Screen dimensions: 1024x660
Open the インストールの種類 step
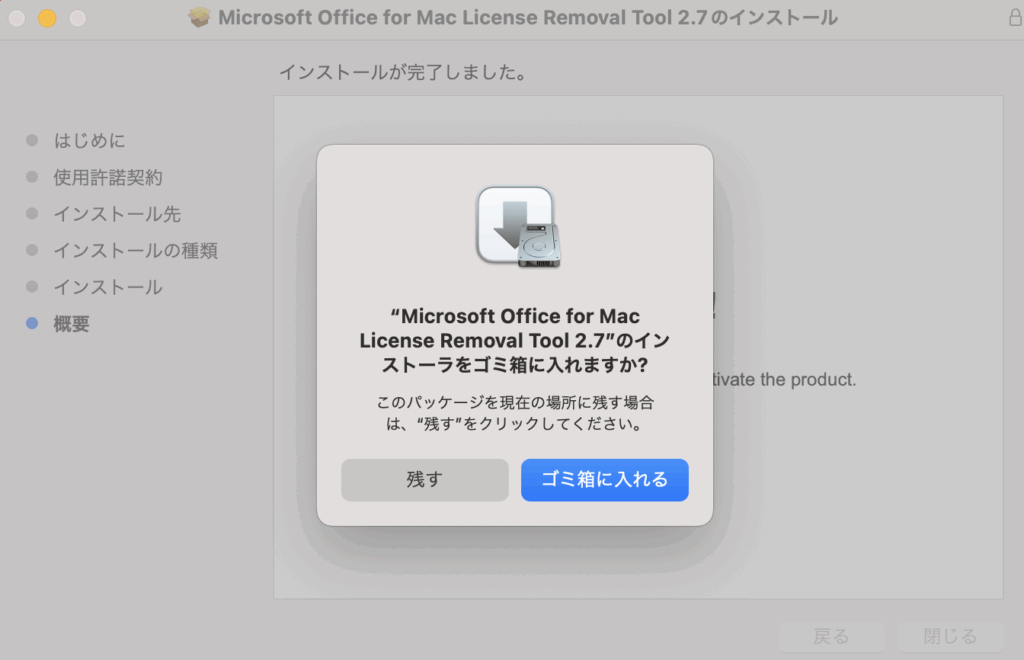point(135,250)
